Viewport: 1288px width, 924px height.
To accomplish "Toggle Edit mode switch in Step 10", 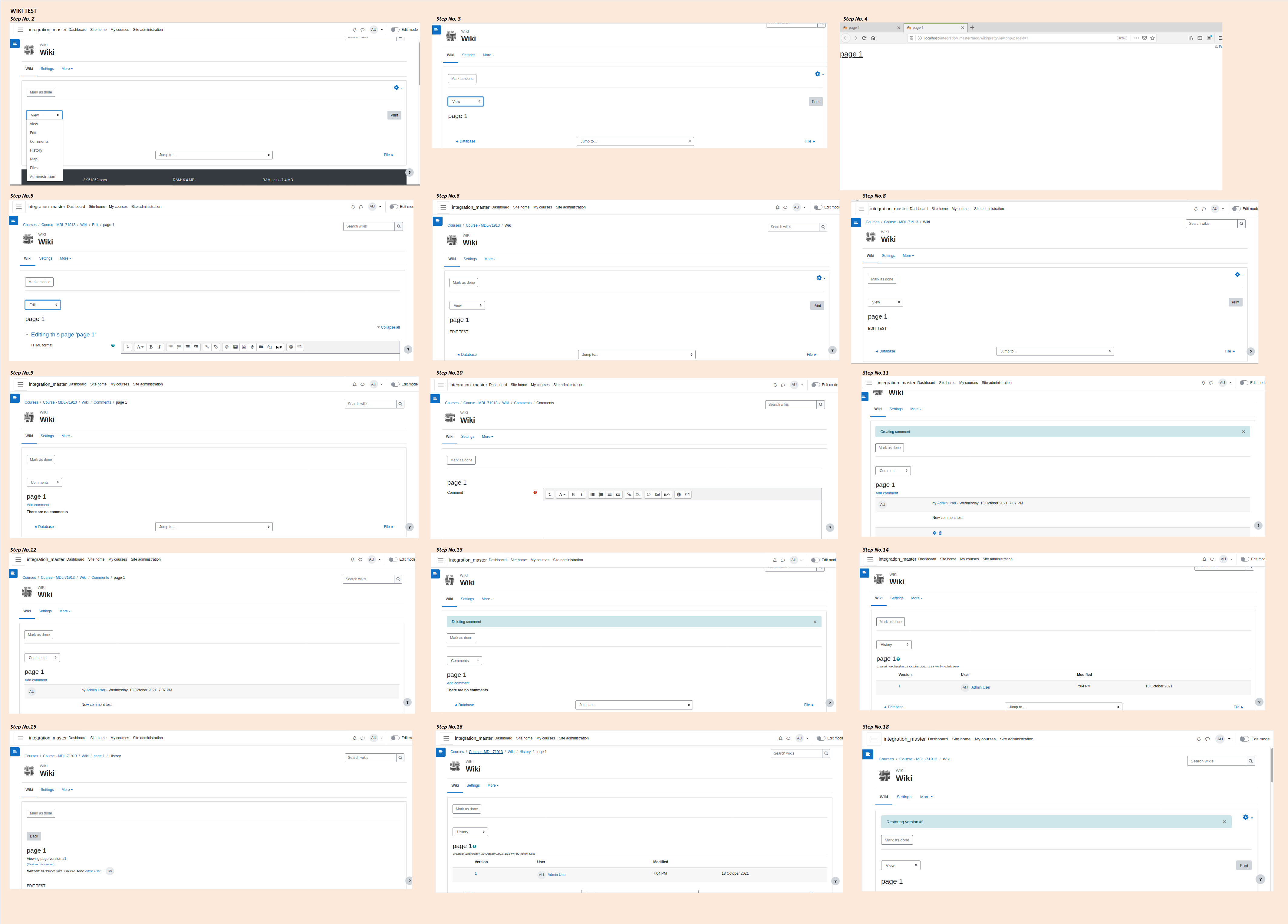I will coord(815,385).
